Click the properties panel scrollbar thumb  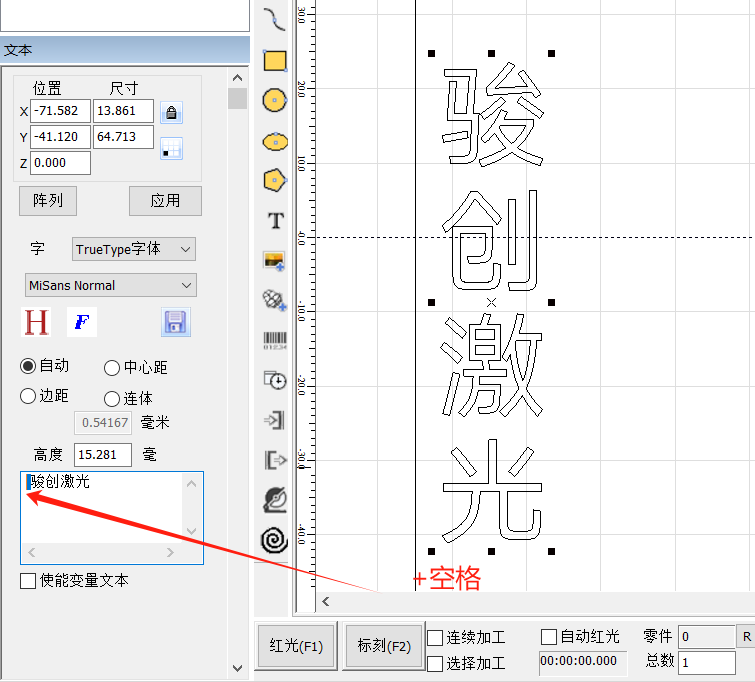237,98
